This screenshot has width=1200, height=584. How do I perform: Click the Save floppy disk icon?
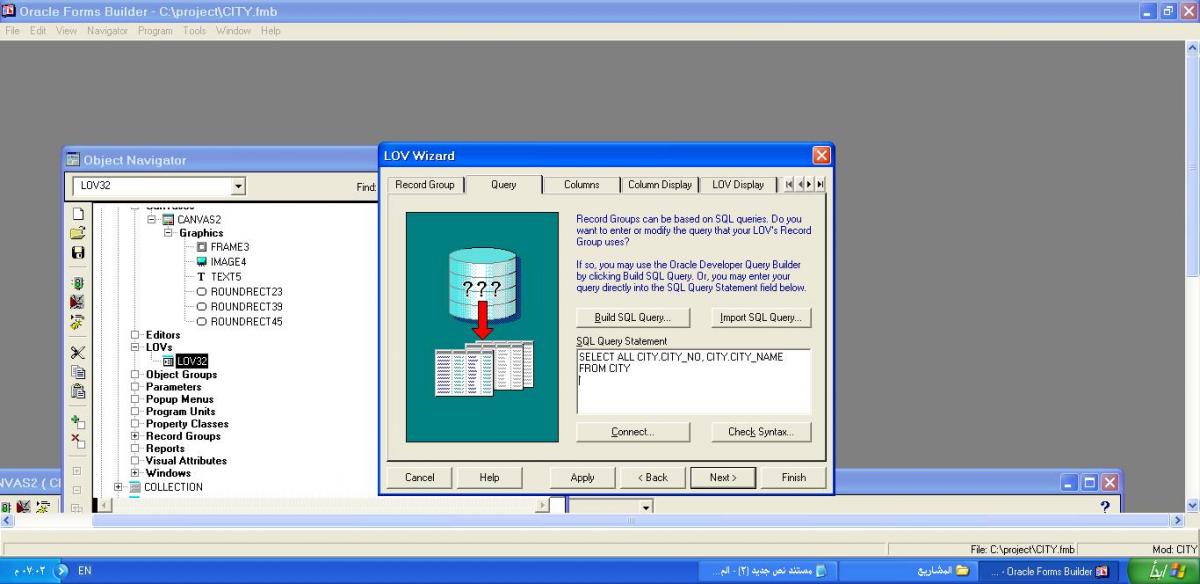click(77, 253)
